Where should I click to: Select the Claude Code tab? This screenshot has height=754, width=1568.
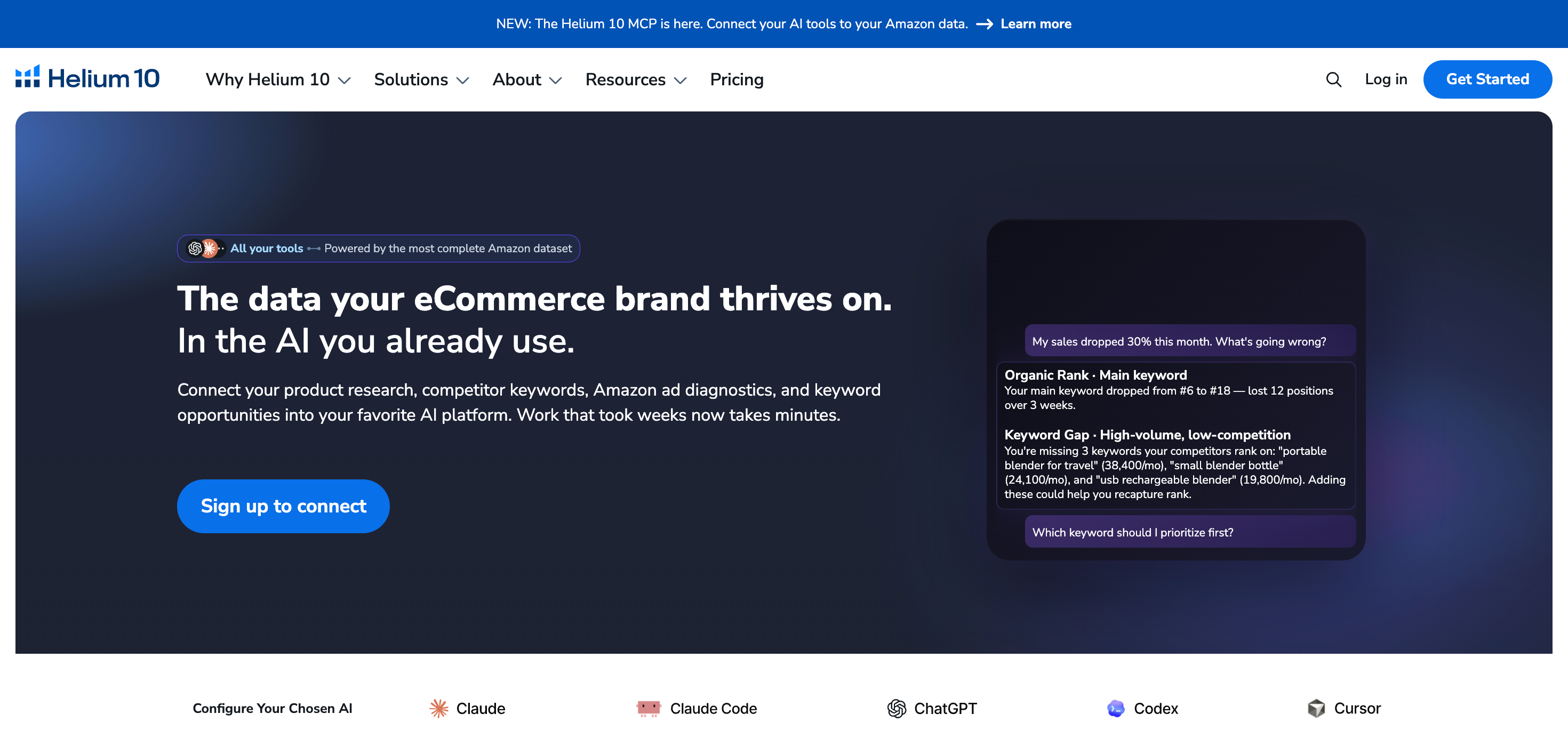697,708
